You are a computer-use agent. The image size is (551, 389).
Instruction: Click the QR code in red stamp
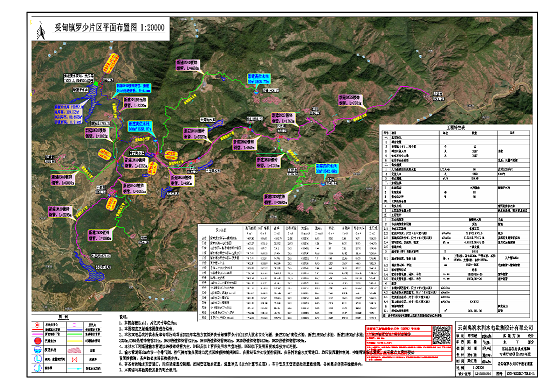coord(441,335)
